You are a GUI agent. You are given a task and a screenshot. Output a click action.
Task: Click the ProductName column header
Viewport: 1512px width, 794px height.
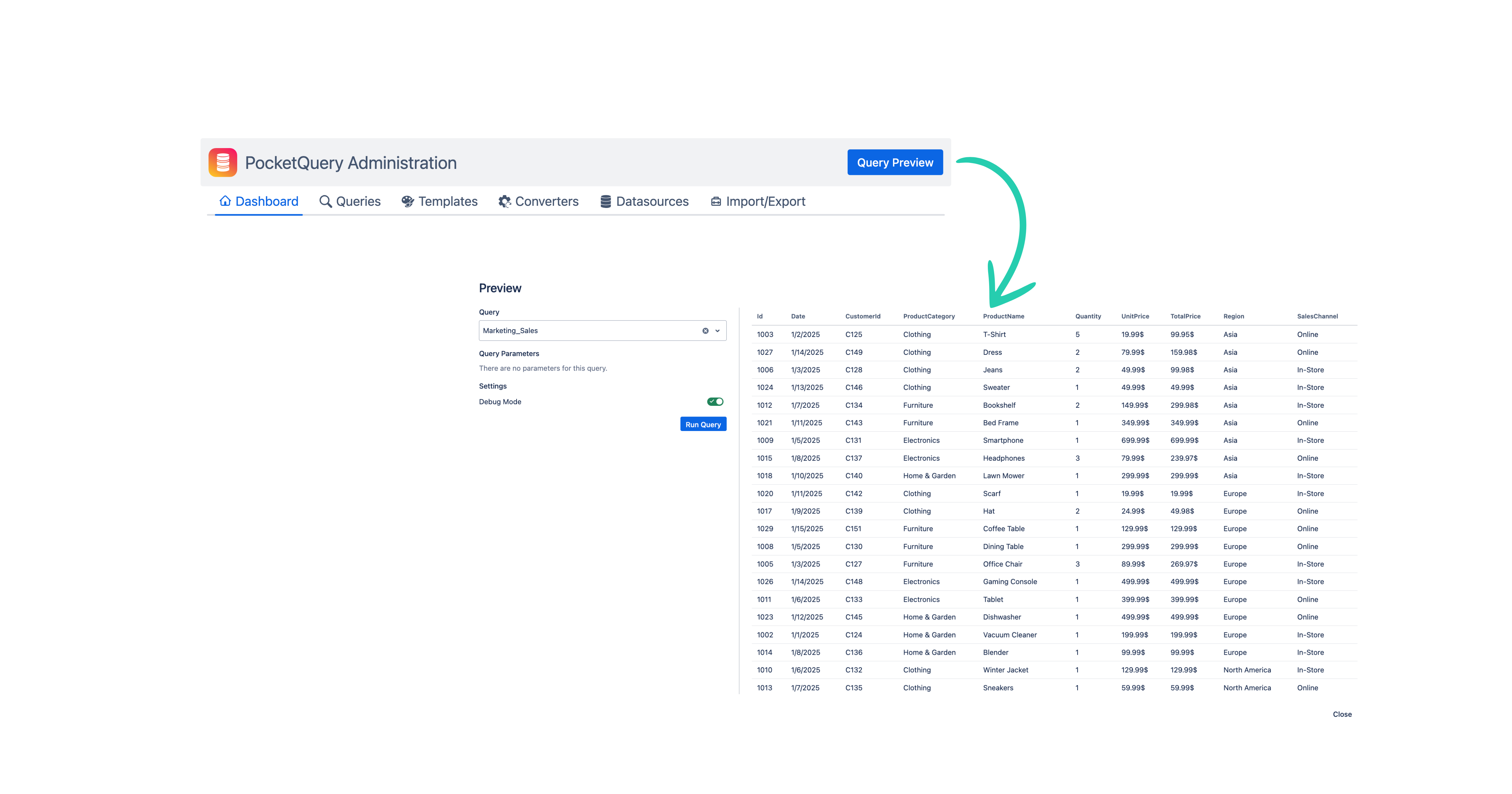click(1003, 317)
